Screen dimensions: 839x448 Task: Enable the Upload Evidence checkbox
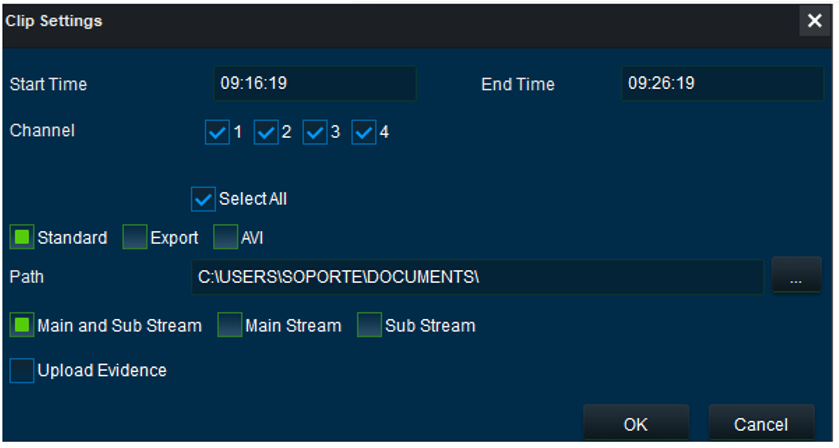(22, 370)
